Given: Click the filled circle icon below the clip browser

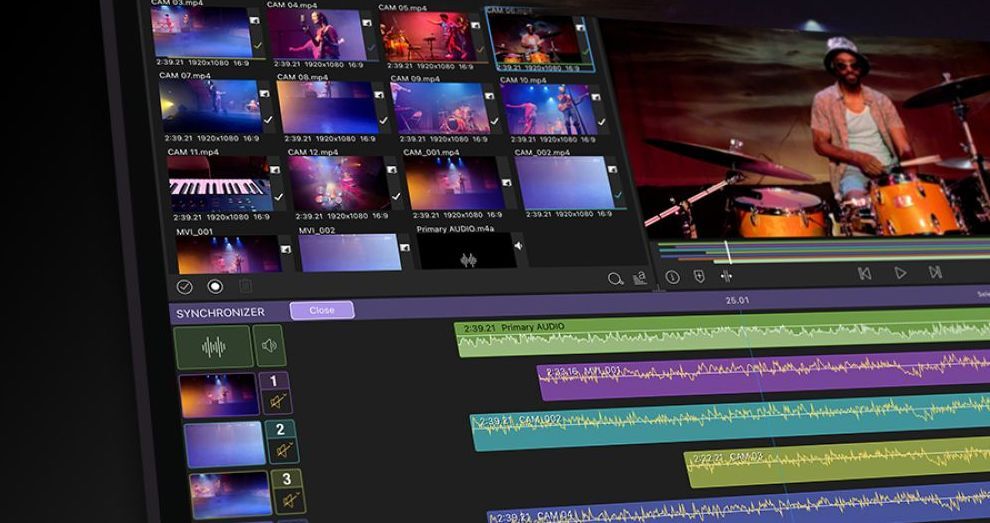Looking at the screenshot, I should 215,287.
